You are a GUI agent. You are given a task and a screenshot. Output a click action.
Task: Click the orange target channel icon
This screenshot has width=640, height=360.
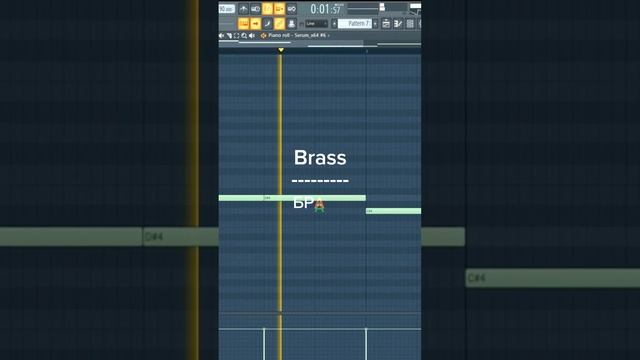[264, 36]
